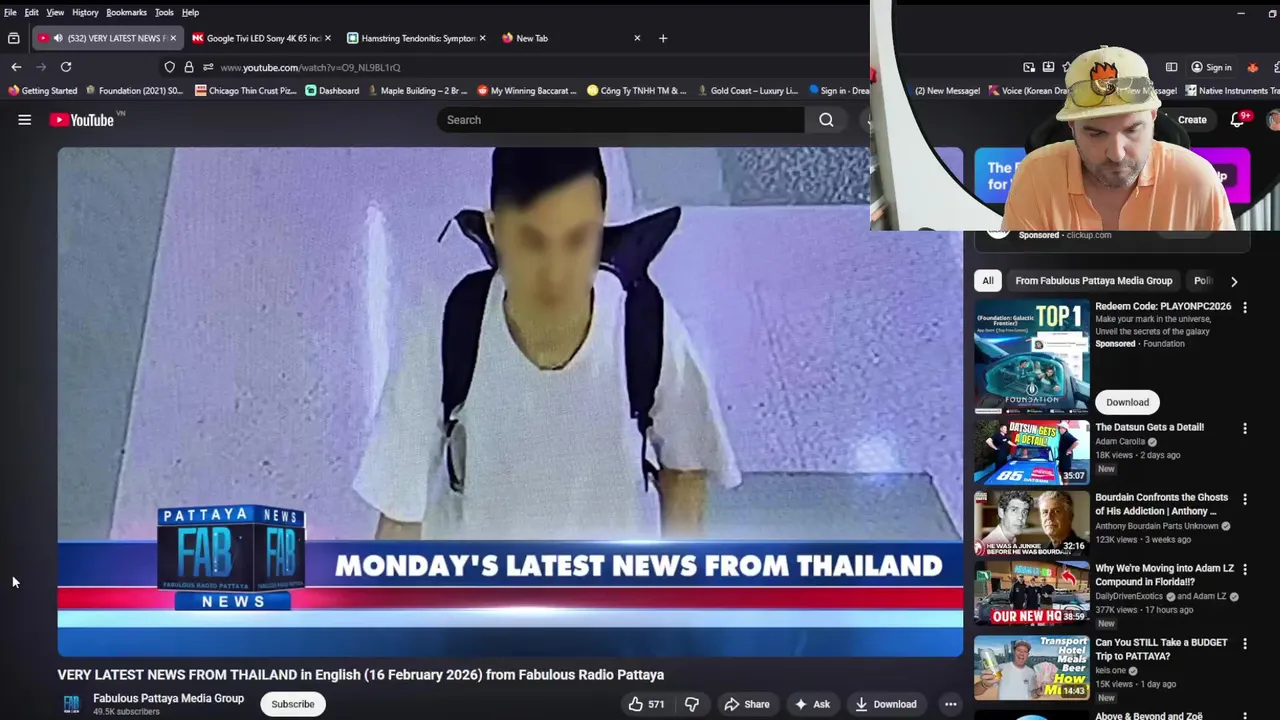The height and width of the screenshot is (720, 1280).
Task: Click the Ask button
Action: (811, 704)
